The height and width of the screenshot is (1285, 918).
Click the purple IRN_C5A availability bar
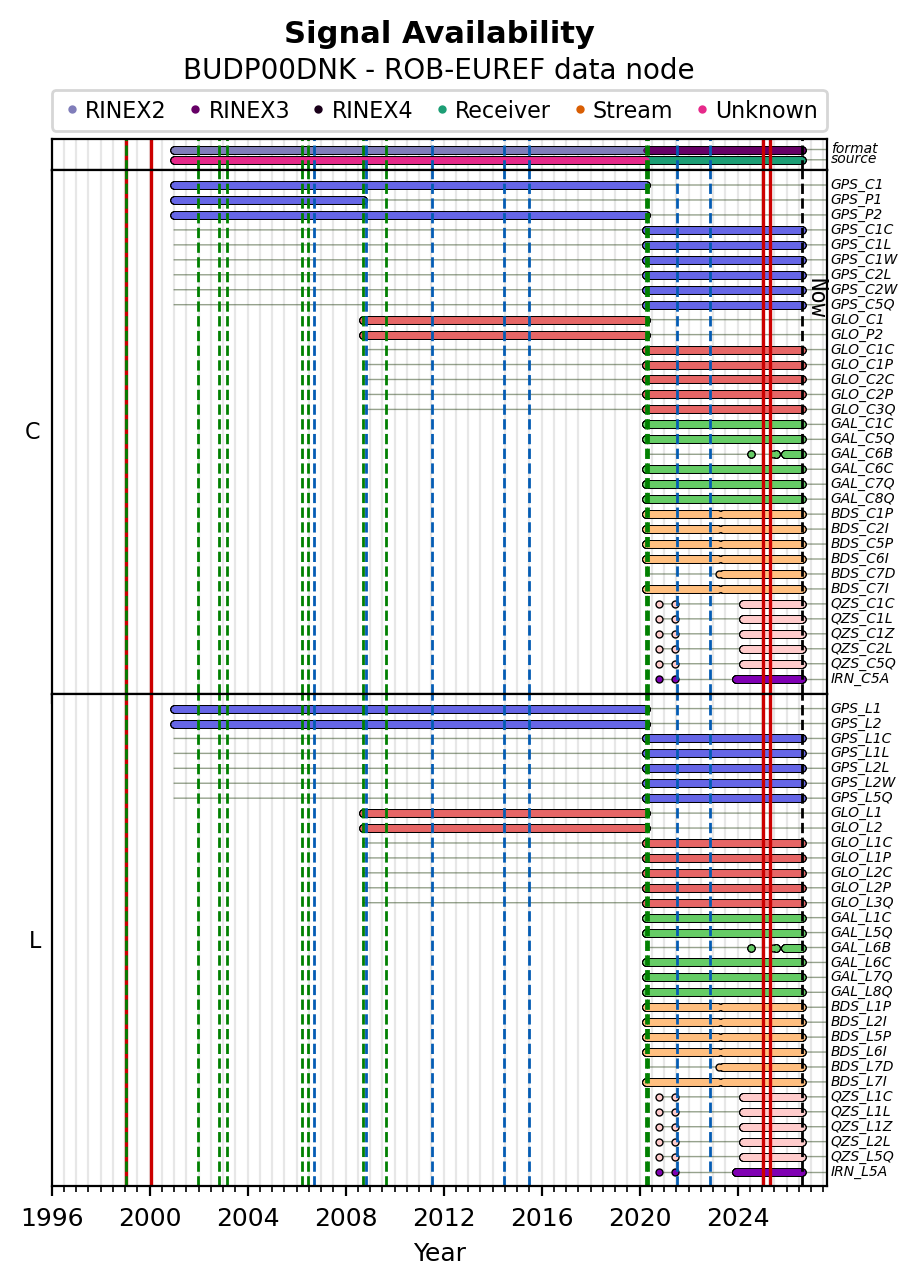(769, 679)
